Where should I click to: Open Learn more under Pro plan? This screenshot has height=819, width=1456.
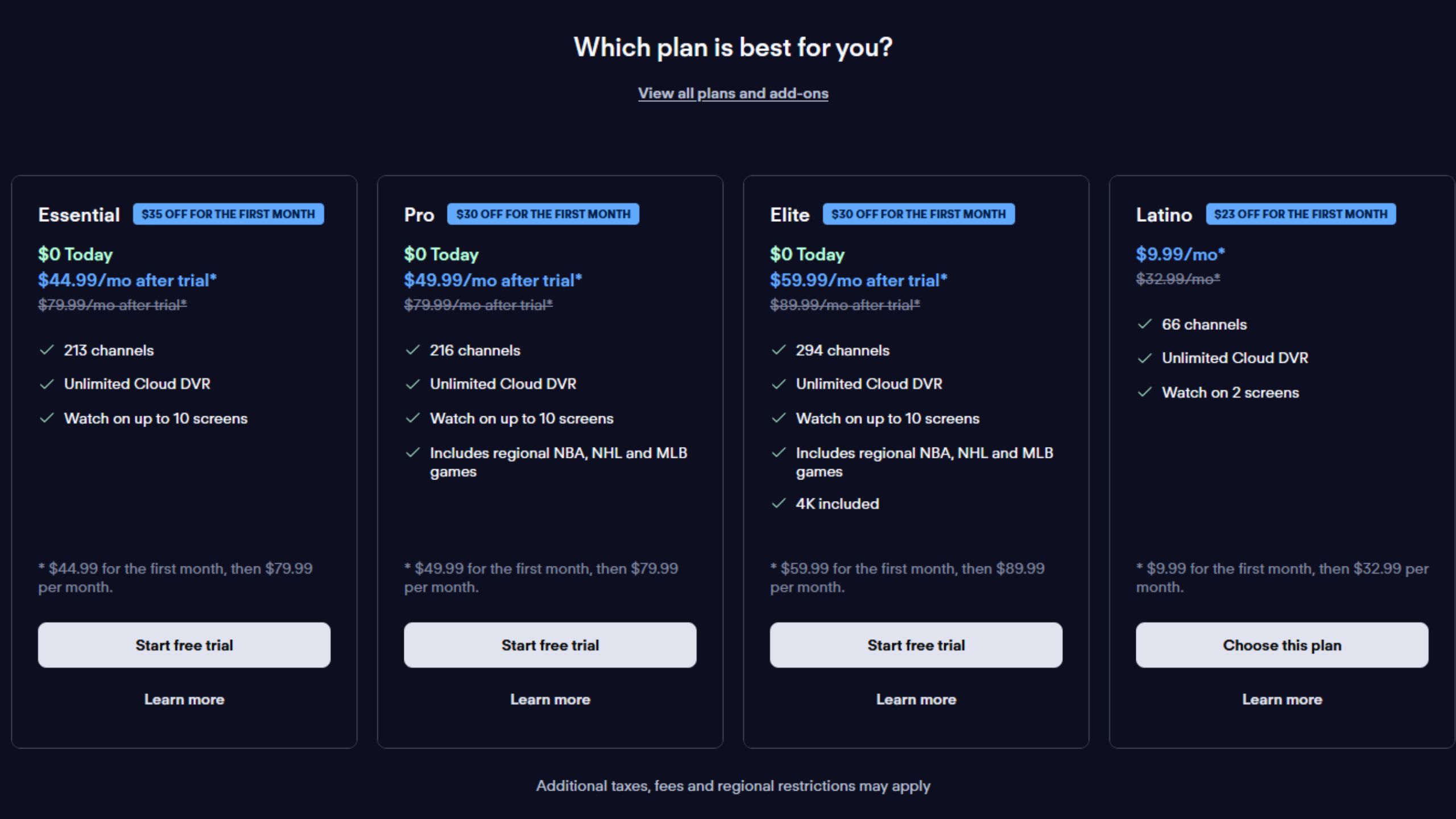tap(550, 700)
